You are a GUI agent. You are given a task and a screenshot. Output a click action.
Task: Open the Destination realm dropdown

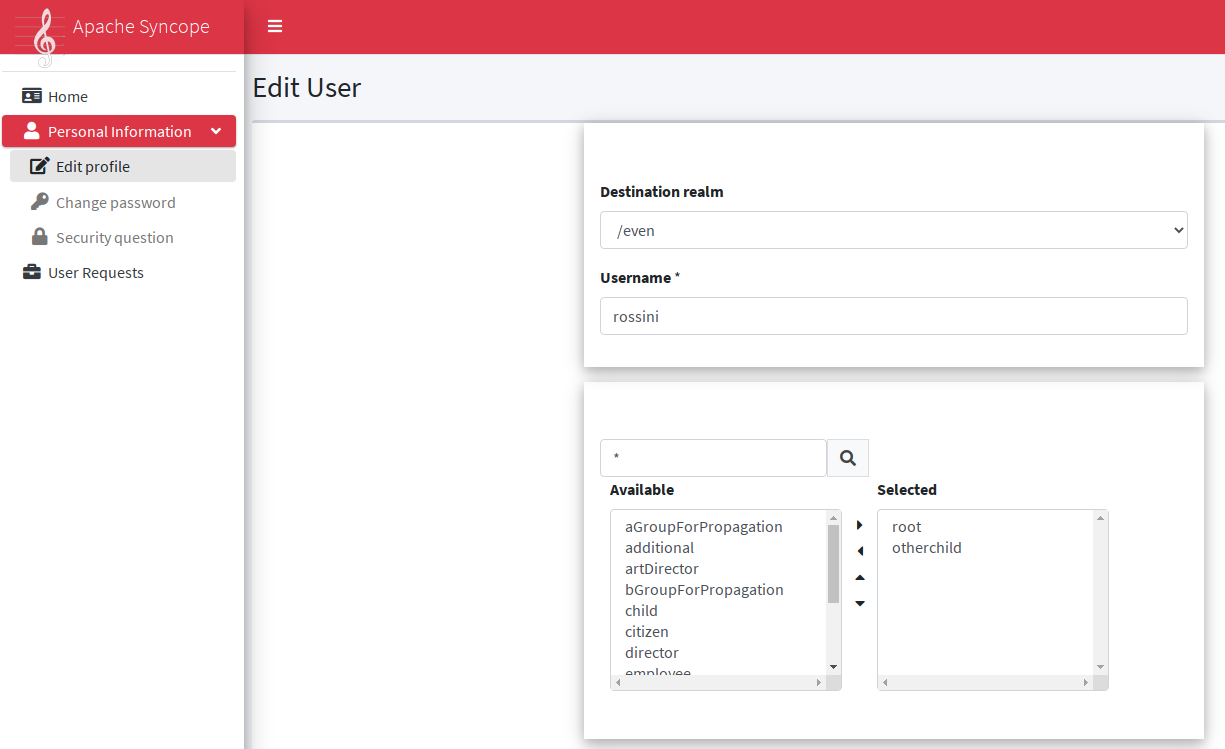[x=893, y=230]
